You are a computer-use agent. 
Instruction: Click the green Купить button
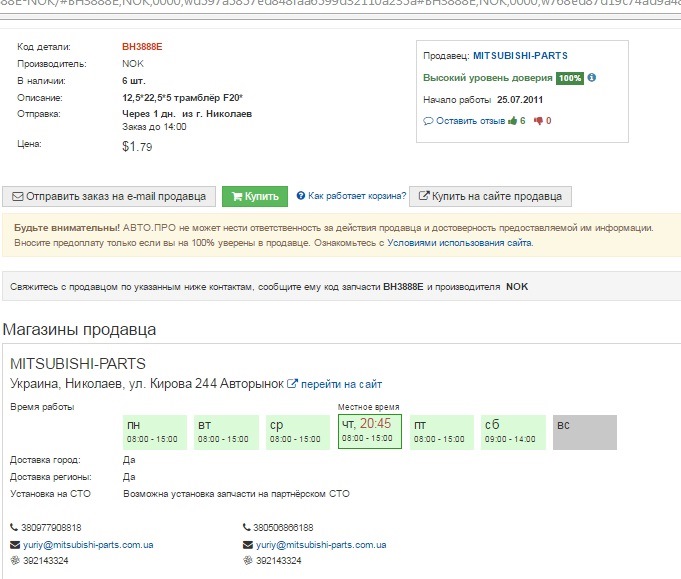[255, 196]
